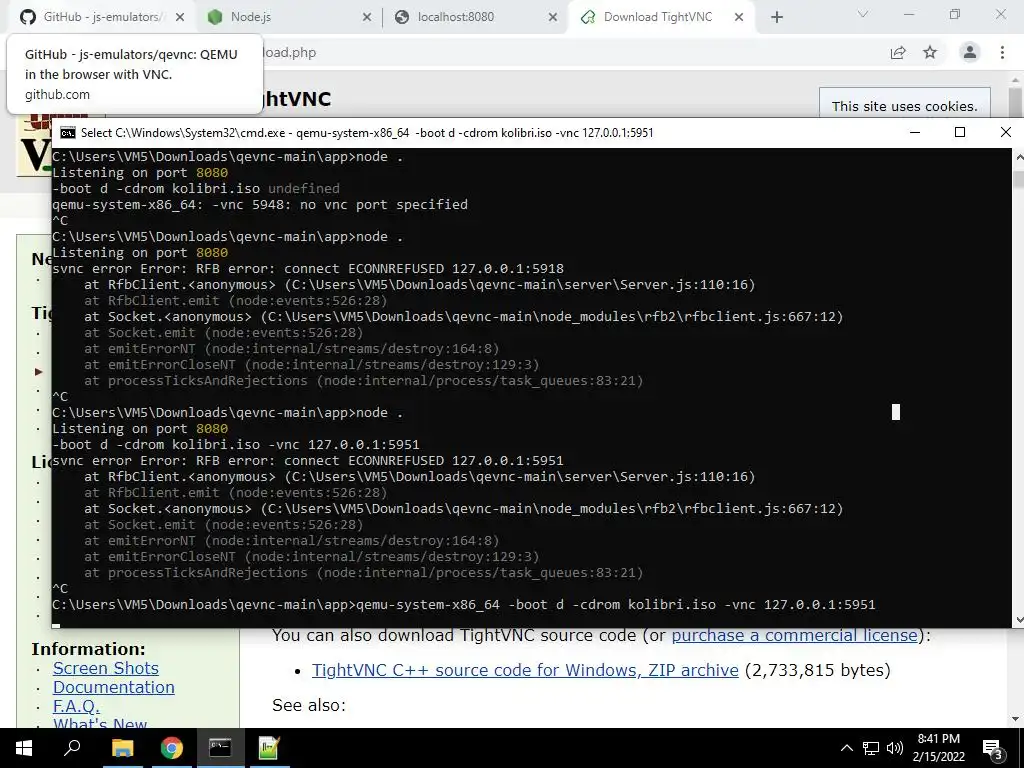This screenshot has height=768, width=1024.
Task: Open the Chrome profile avatar
Action: (x=970, y=52)
